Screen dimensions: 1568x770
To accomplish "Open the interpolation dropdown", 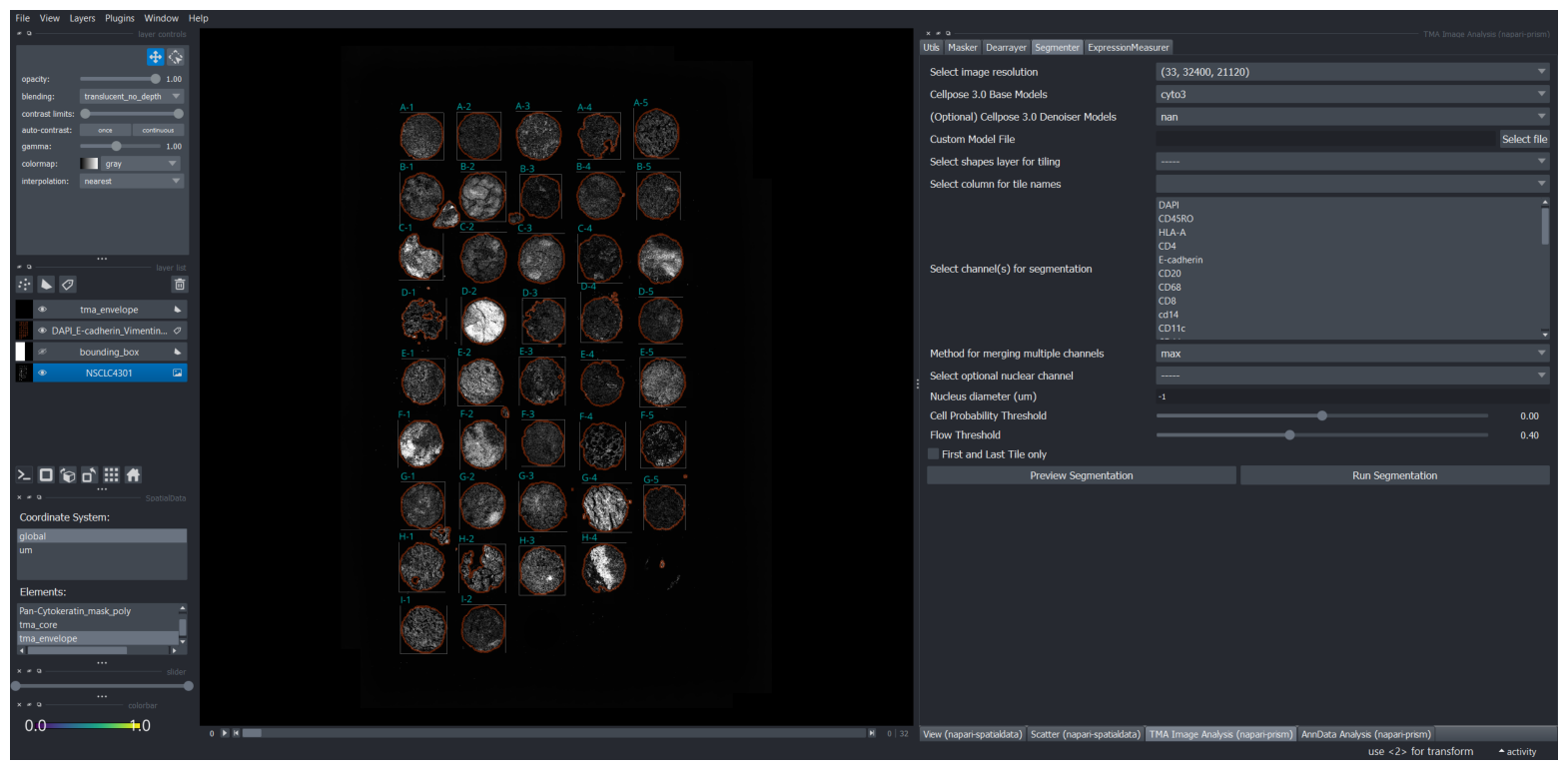I will [132, 182].
